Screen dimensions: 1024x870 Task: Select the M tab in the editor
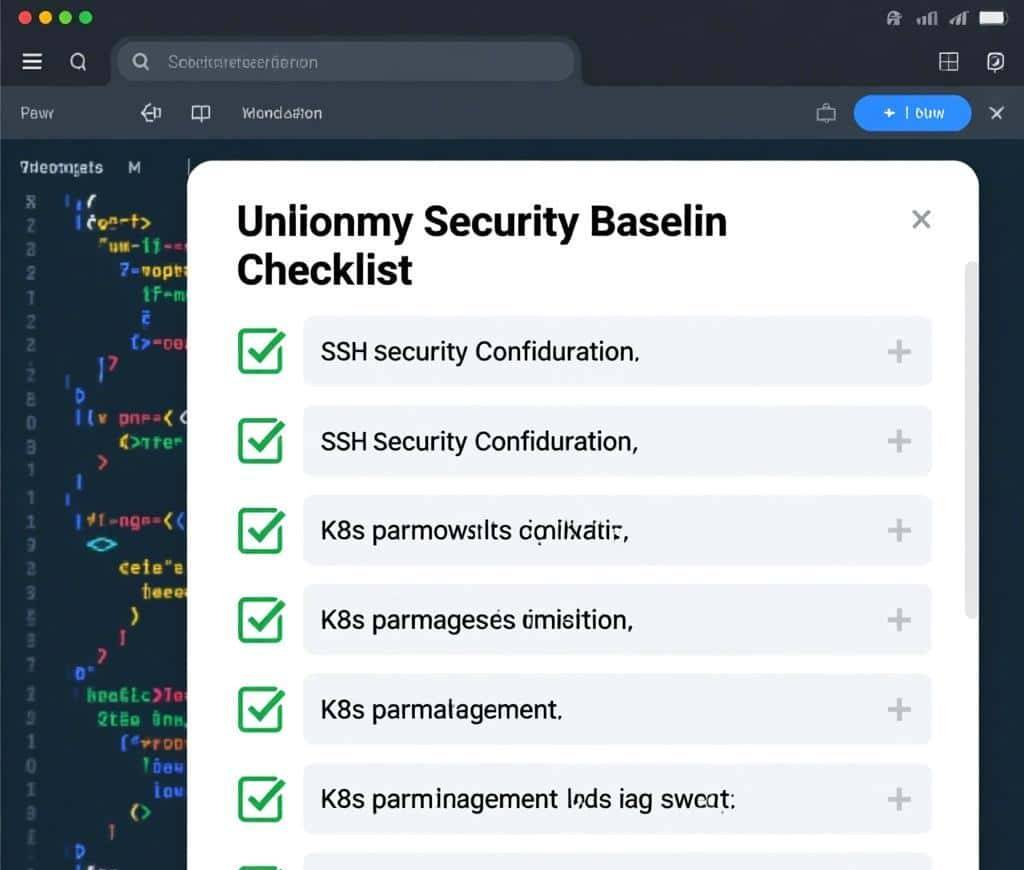(135, 168)
